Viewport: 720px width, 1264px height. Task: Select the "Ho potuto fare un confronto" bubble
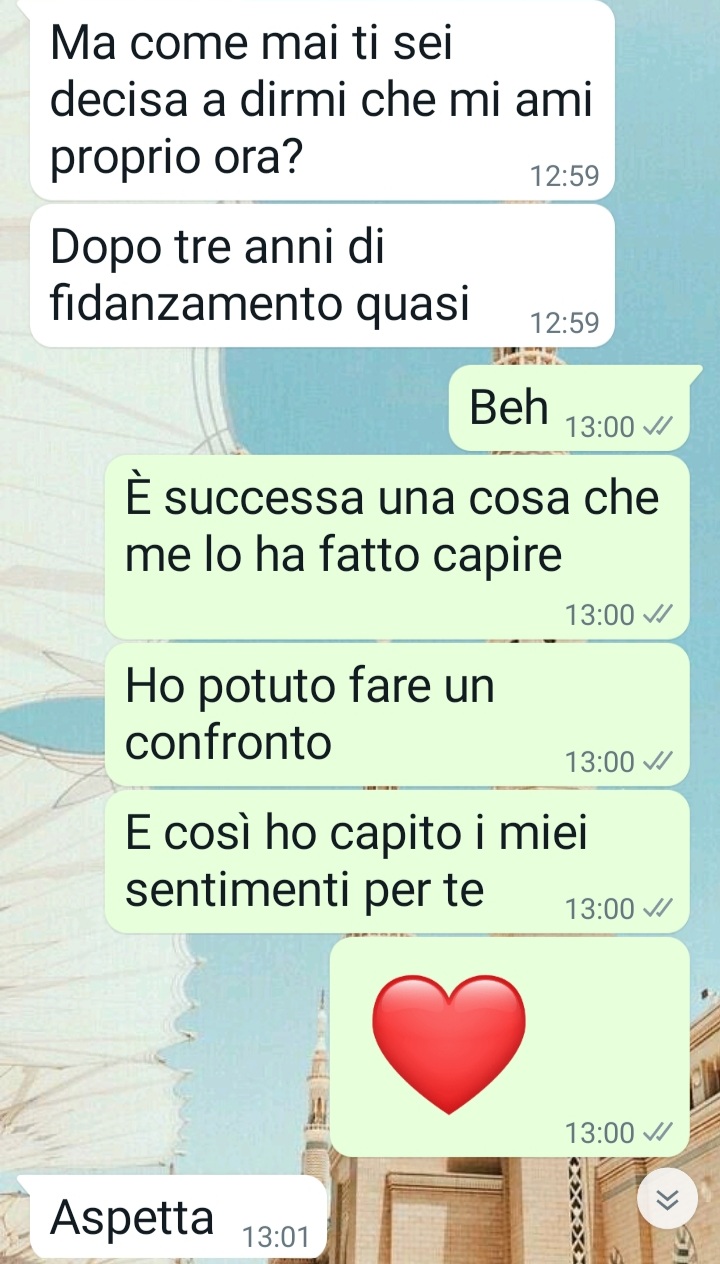coord(398,715)
